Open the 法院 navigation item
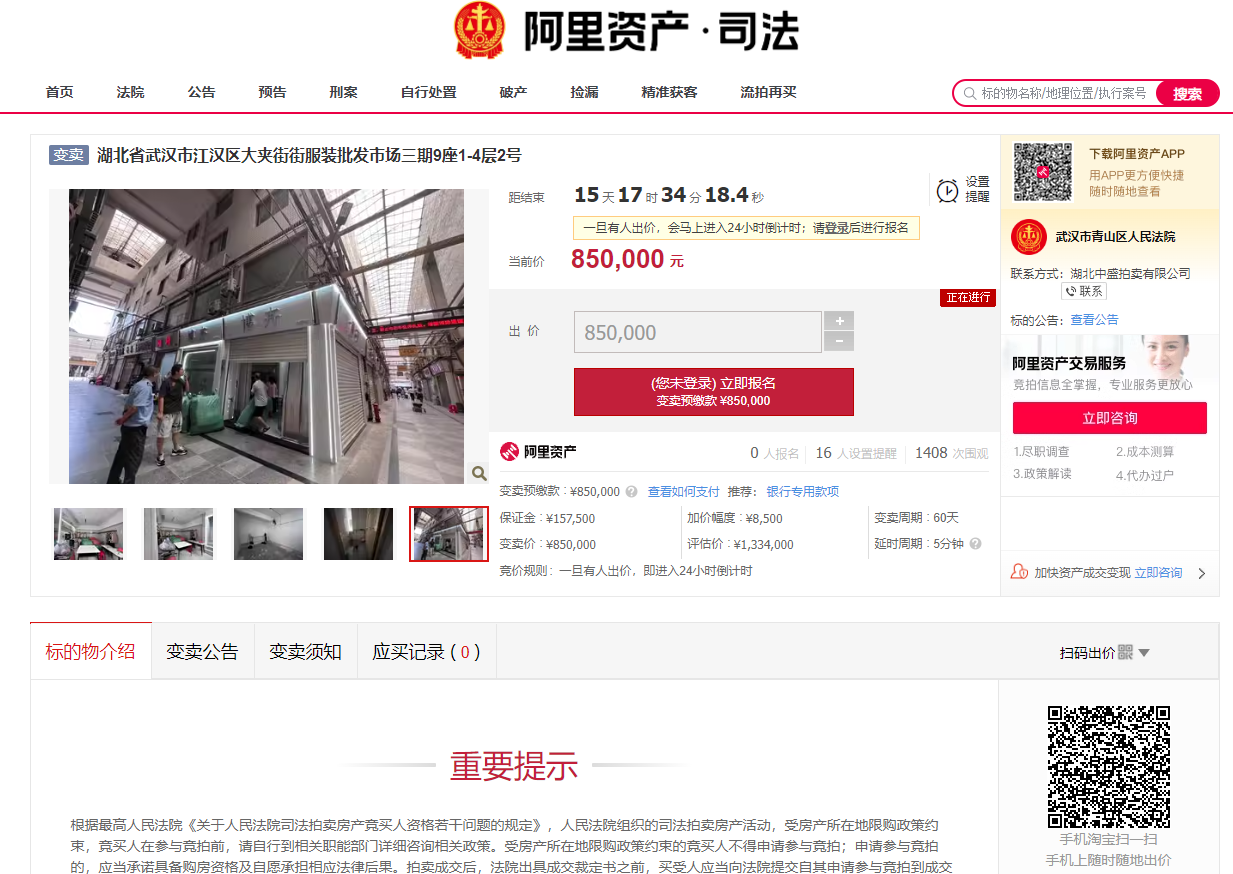The height and width of the screenshot is (874, 1233). pyautogui.click(x=130, y=92)
